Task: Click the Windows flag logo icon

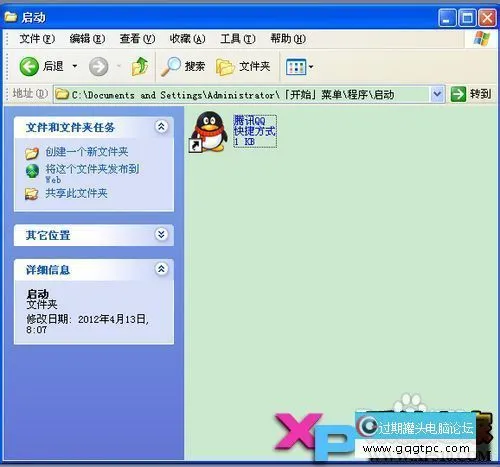Action: [482, 39]
